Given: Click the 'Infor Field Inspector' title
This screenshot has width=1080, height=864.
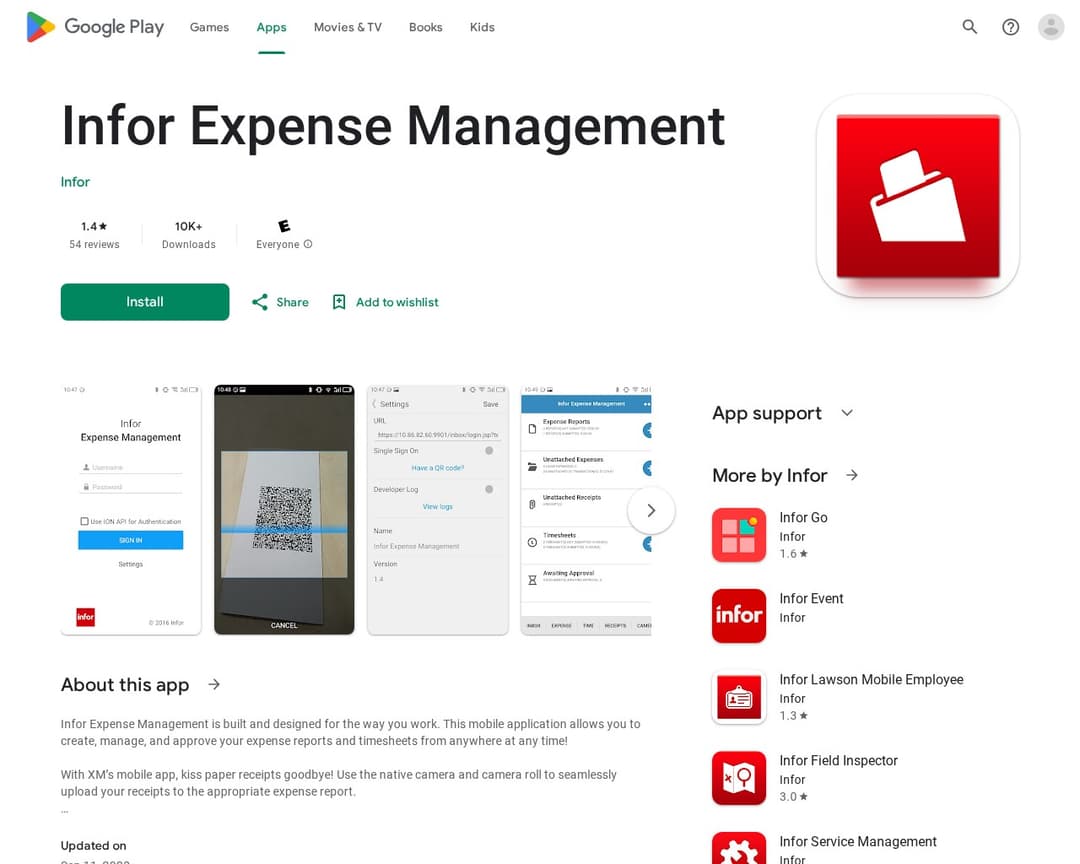Looking at the screenshot, I should [x=838, y=760].
